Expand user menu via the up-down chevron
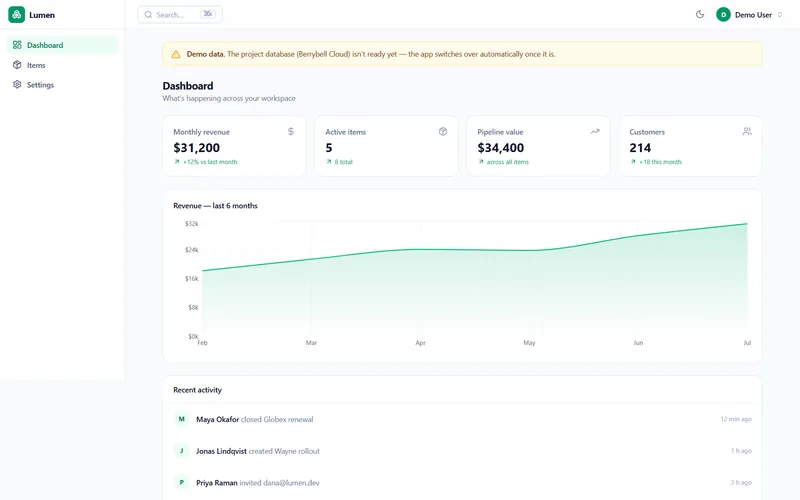The width and height of the screenshot is (800, 500). tap(780, 15)
